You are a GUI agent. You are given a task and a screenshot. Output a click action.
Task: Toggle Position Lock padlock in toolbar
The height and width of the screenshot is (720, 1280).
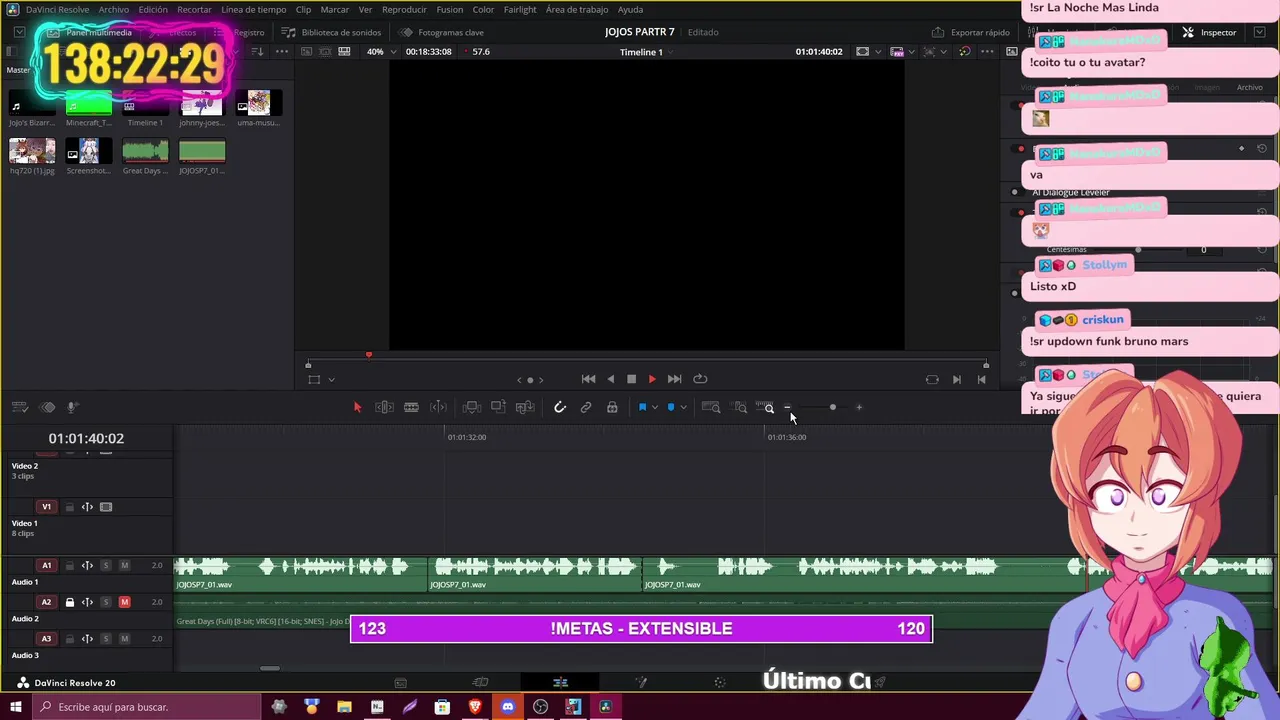[x=612, y=407]
